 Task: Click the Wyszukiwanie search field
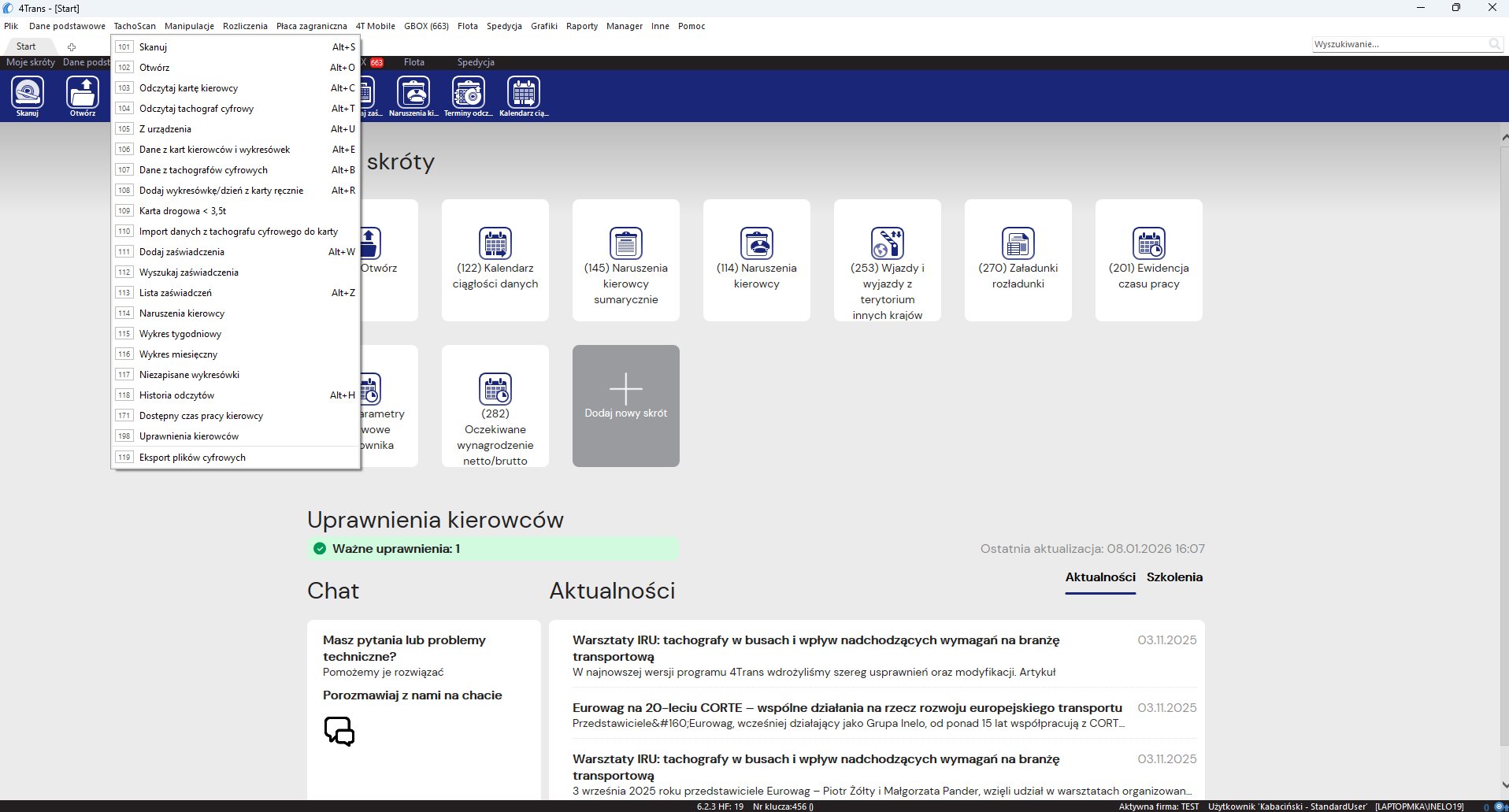coord(1400,44)
